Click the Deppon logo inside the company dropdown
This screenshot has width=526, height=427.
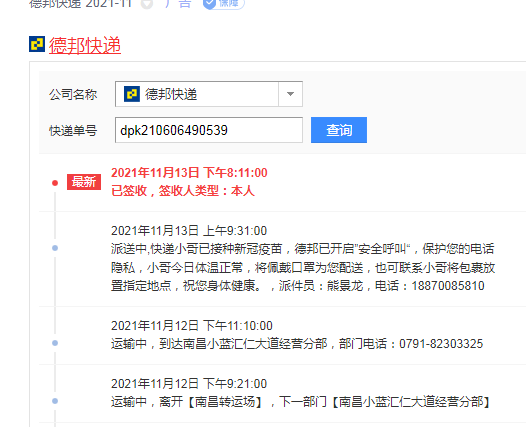click(x=132, y=94)
